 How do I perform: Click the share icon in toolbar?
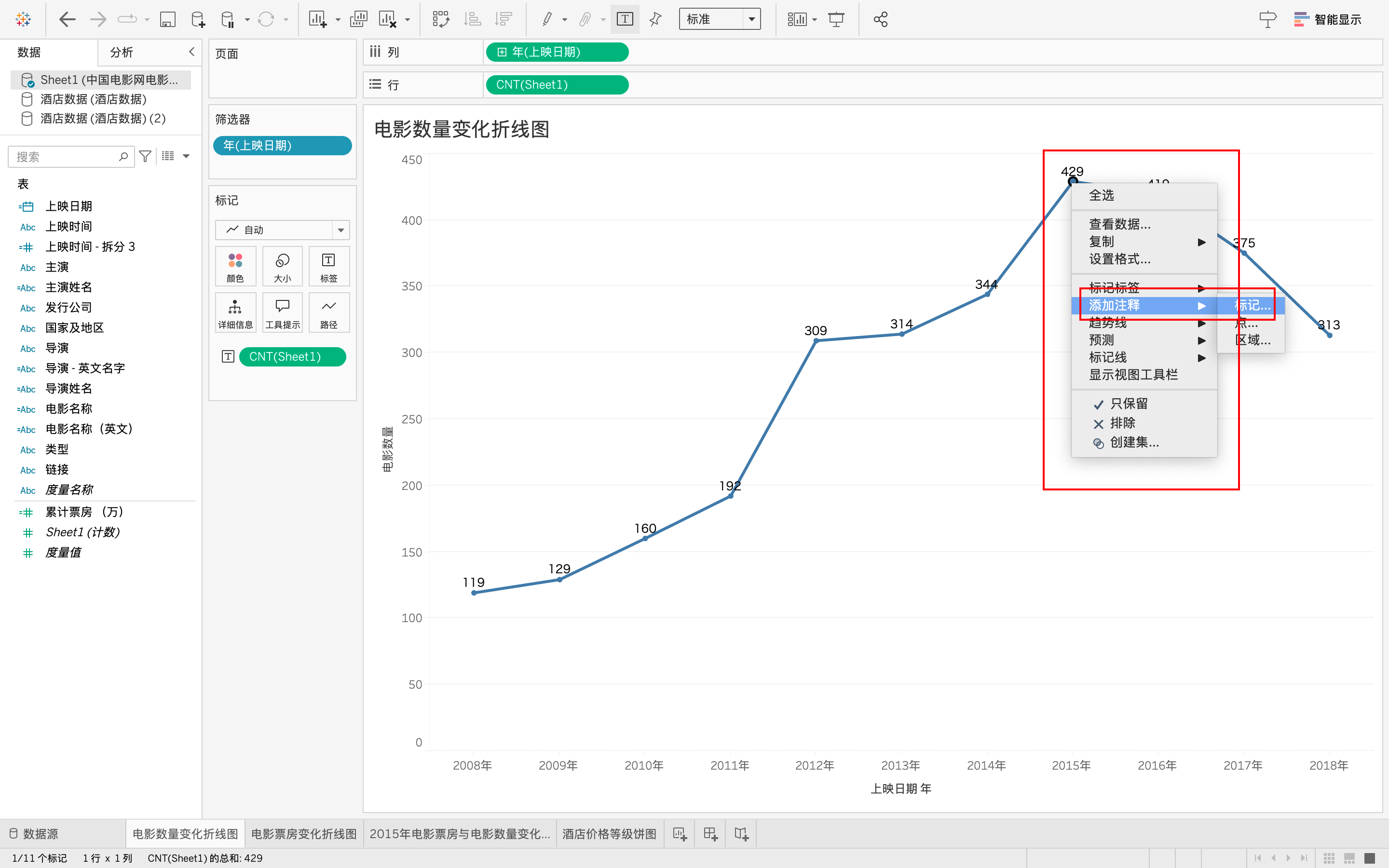pos(881,19)
